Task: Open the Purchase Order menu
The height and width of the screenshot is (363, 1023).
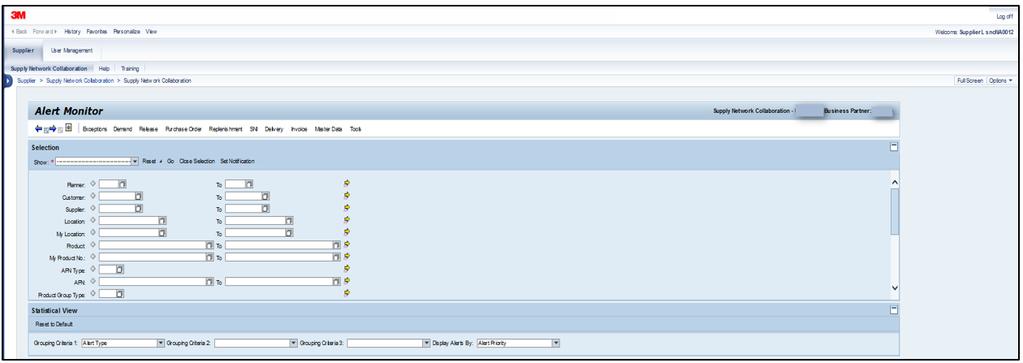Action: (183, 129)
